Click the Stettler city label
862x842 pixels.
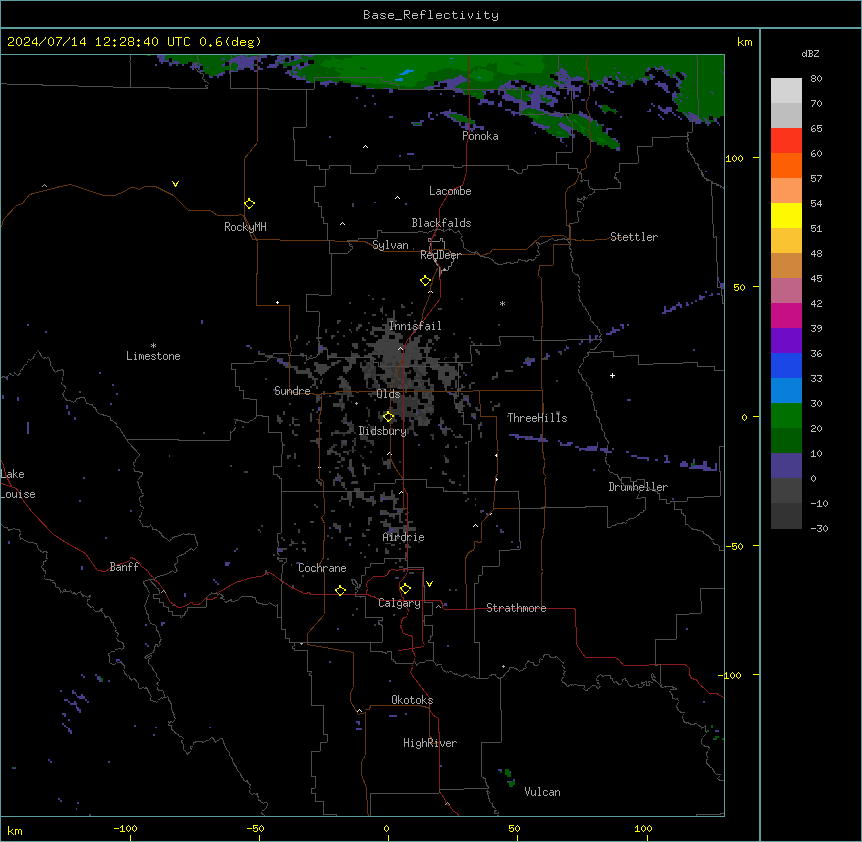click(x=634, y=237)
